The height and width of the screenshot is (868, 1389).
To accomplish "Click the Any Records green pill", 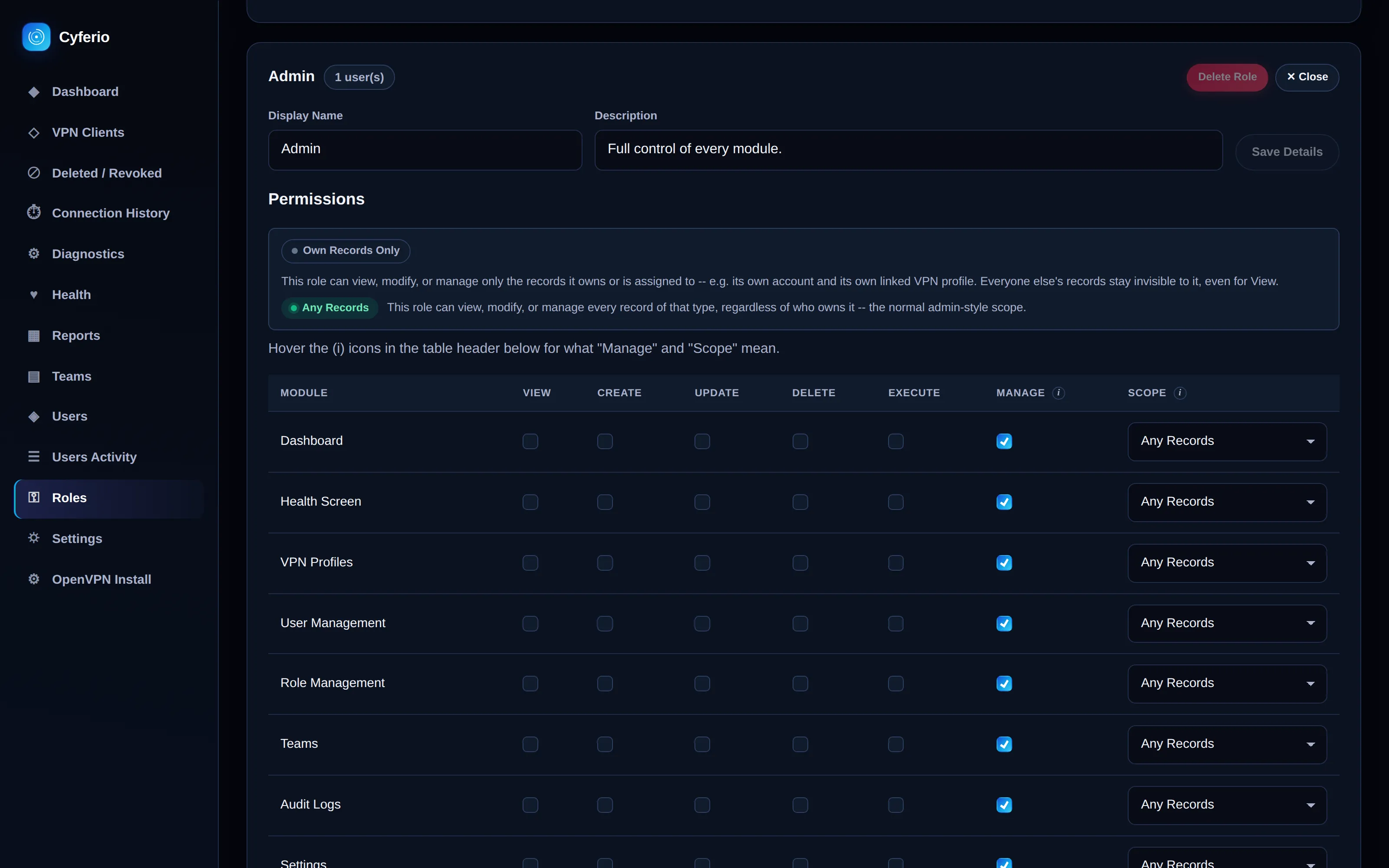I will pyautogui.click(x=329, y=308).
